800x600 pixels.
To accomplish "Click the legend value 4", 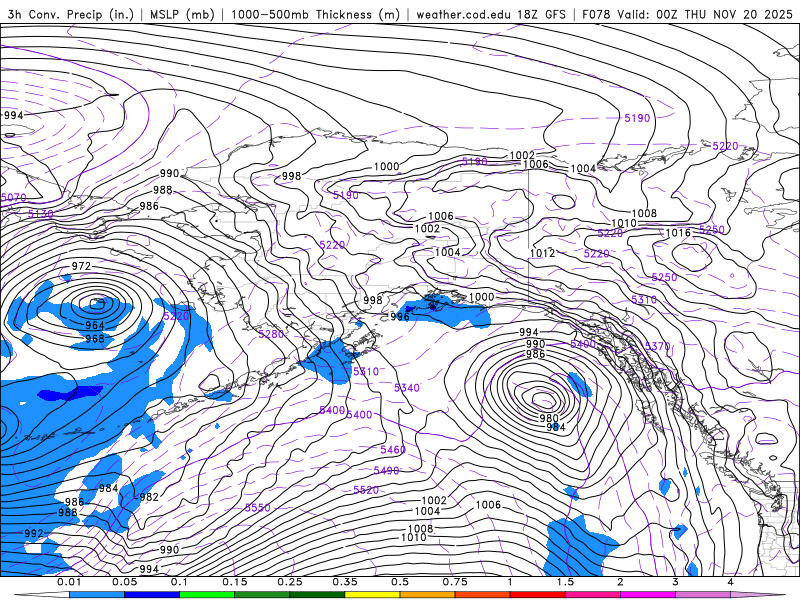I will tap(730, 582).
